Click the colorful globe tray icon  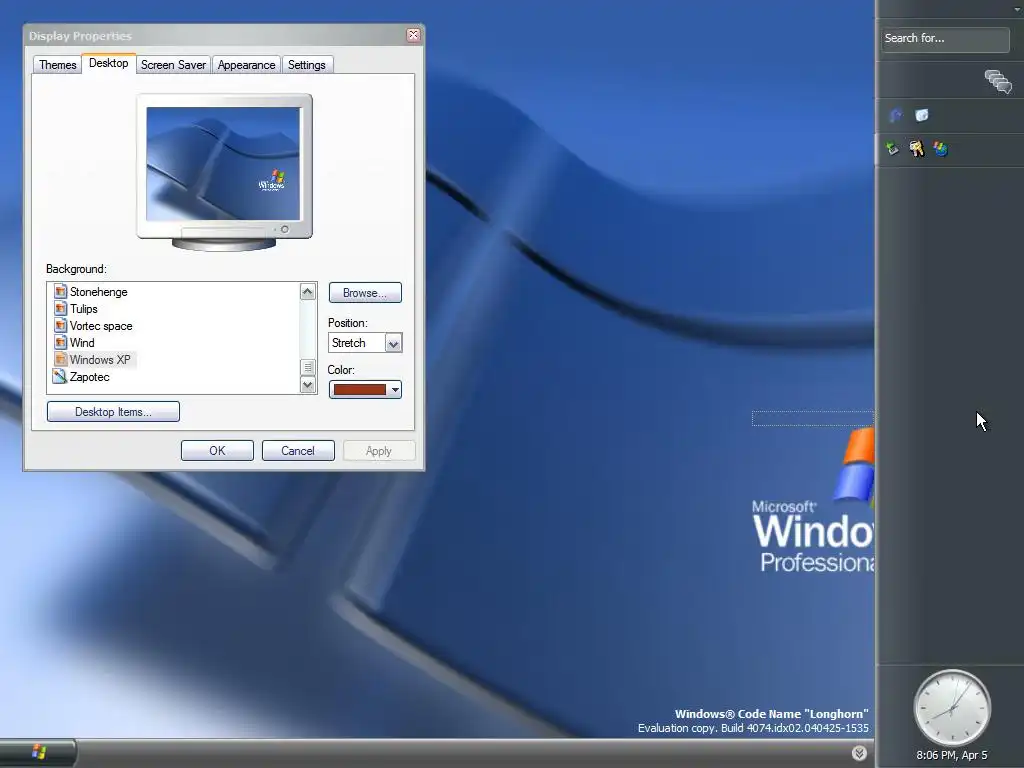[940, 149]
